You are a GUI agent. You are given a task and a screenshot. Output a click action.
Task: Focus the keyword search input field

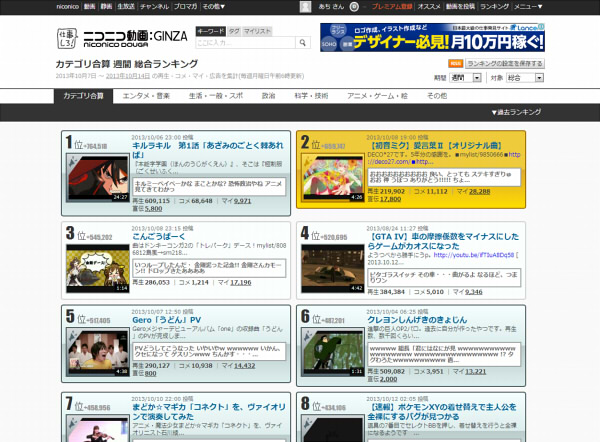(x=245, y=42)
